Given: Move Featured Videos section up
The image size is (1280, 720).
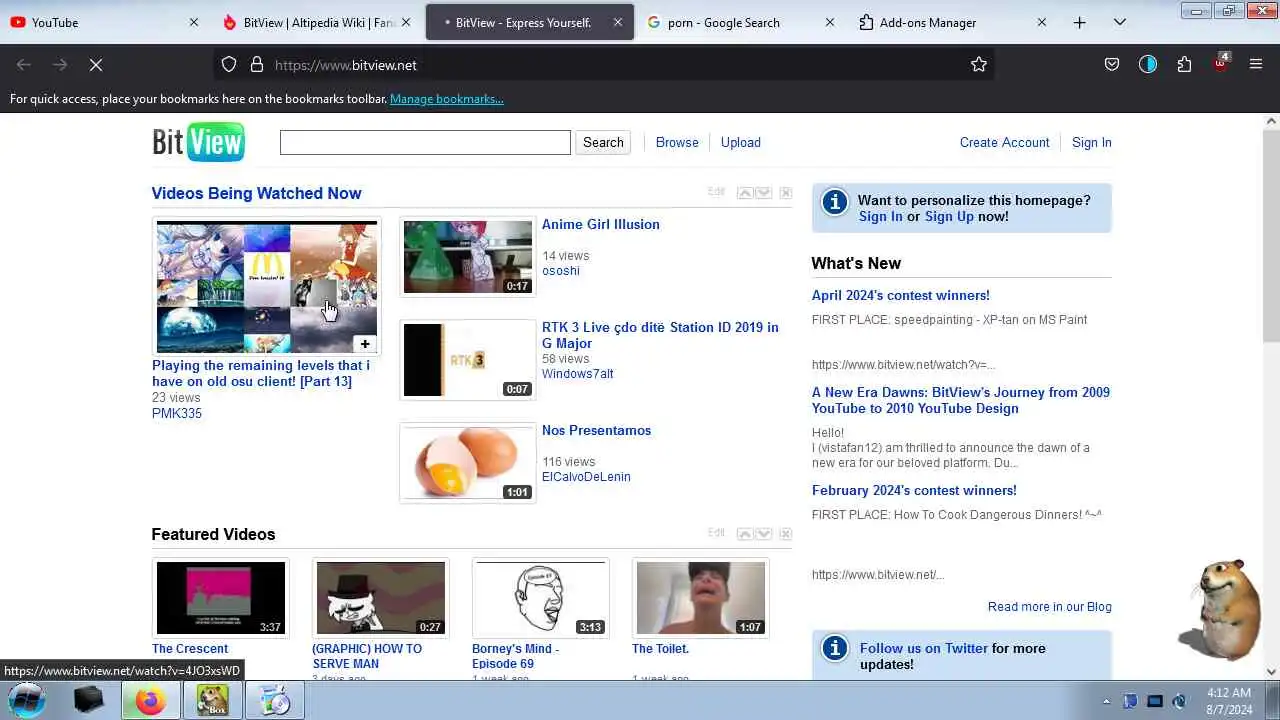Looking at the screenshot, I should [x=744, y=533].
